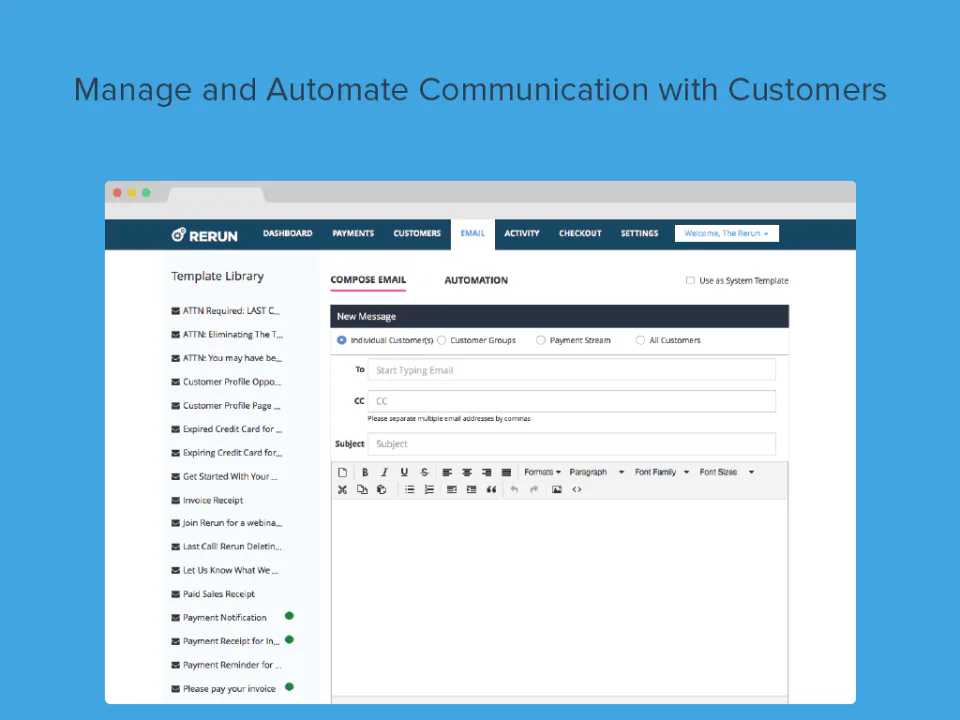
Task: Go to the Customers menu item
Action: point(417,233)
